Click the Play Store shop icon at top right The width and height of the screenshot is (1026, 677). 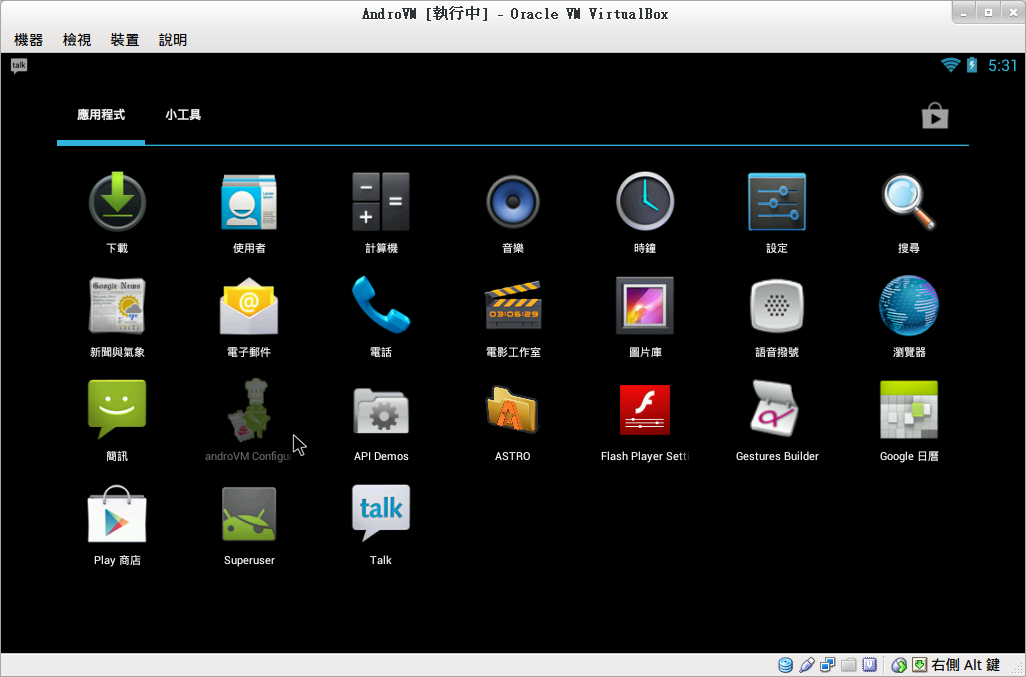point(934,116)
